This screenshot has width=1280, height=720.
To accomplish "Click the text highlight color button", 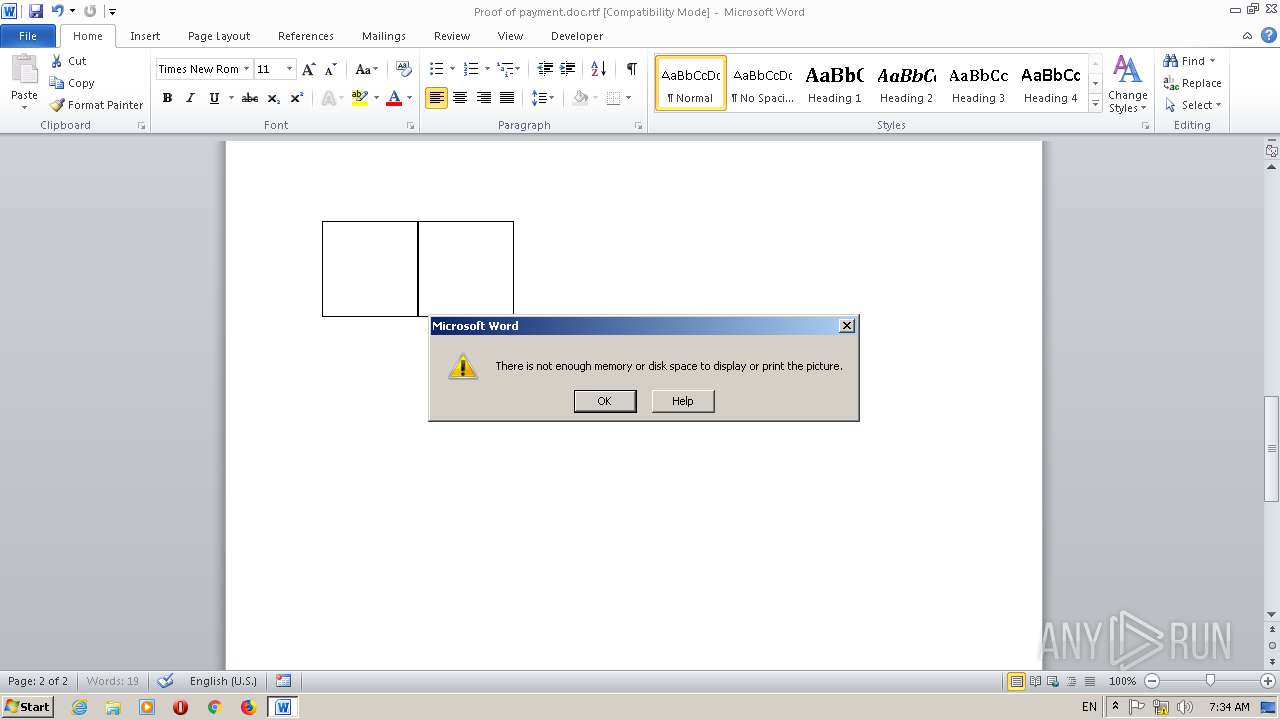I will tap(360, 98).
